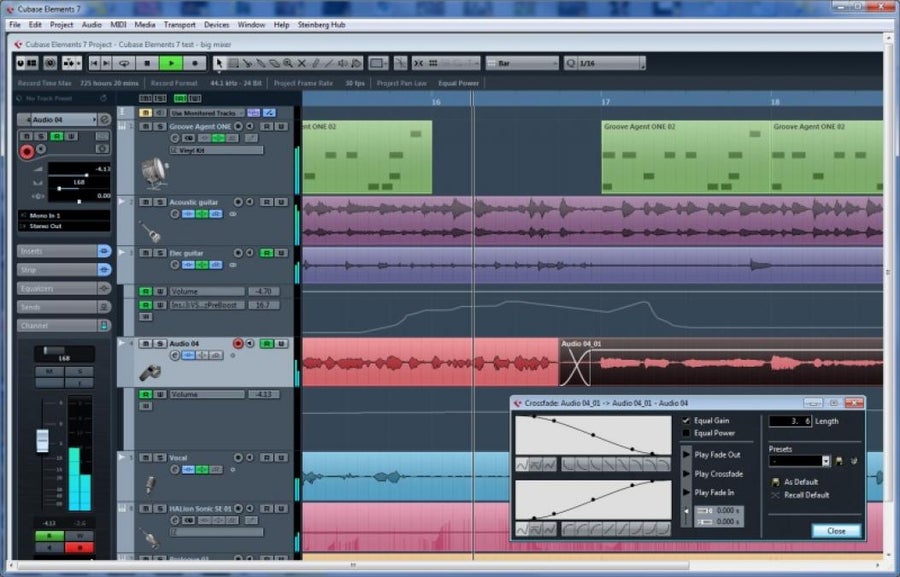The height and width of the screenshot is (577, 900).
Task: Open the File menu
Action: pyautogui.click(x=15, y=25)
